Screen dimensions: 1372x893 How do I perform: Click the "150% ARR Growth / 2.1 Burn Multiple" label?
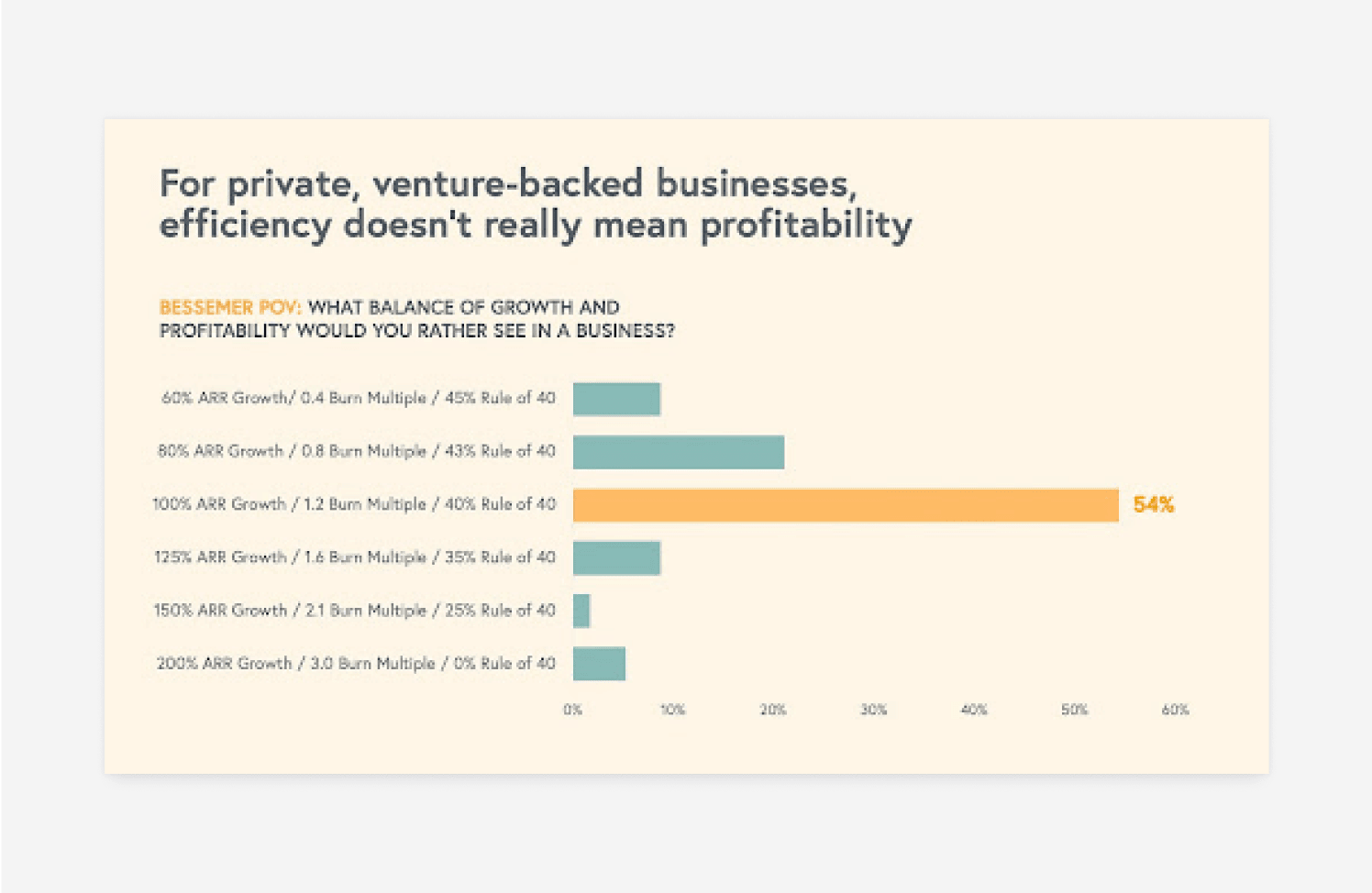pyautogui.click(x=354, y=611)
